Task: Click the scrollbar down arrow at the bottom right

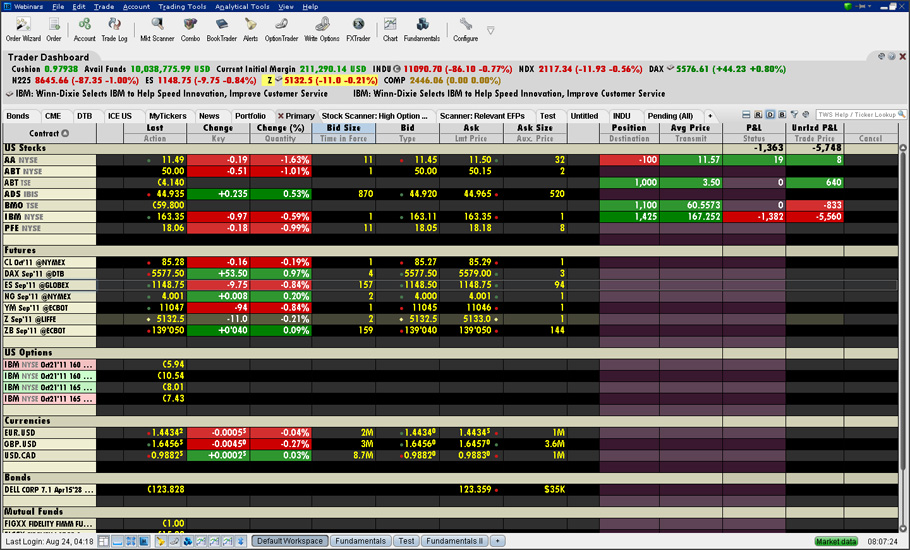Action: point(903,527)
